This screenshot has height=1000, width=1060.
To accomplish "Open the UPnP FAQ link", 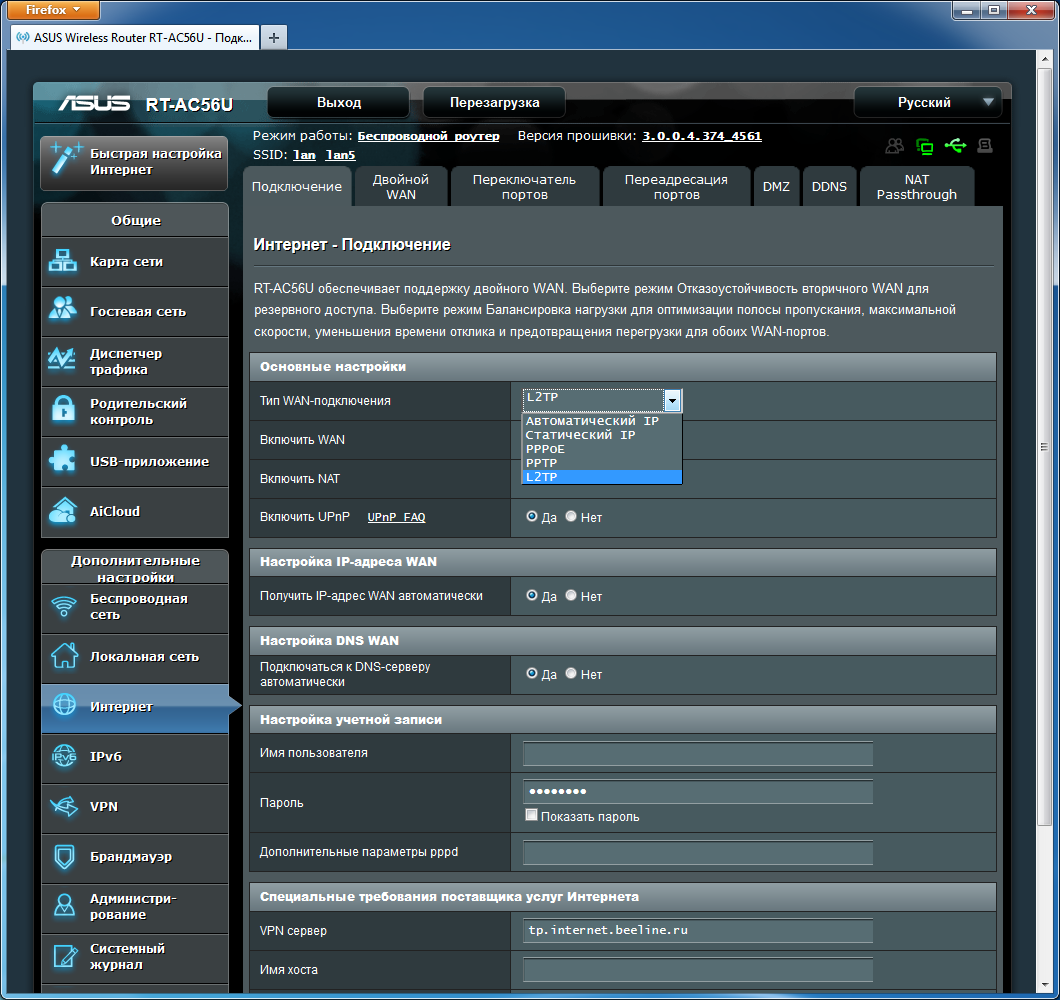I will click(x=396, y=518).
